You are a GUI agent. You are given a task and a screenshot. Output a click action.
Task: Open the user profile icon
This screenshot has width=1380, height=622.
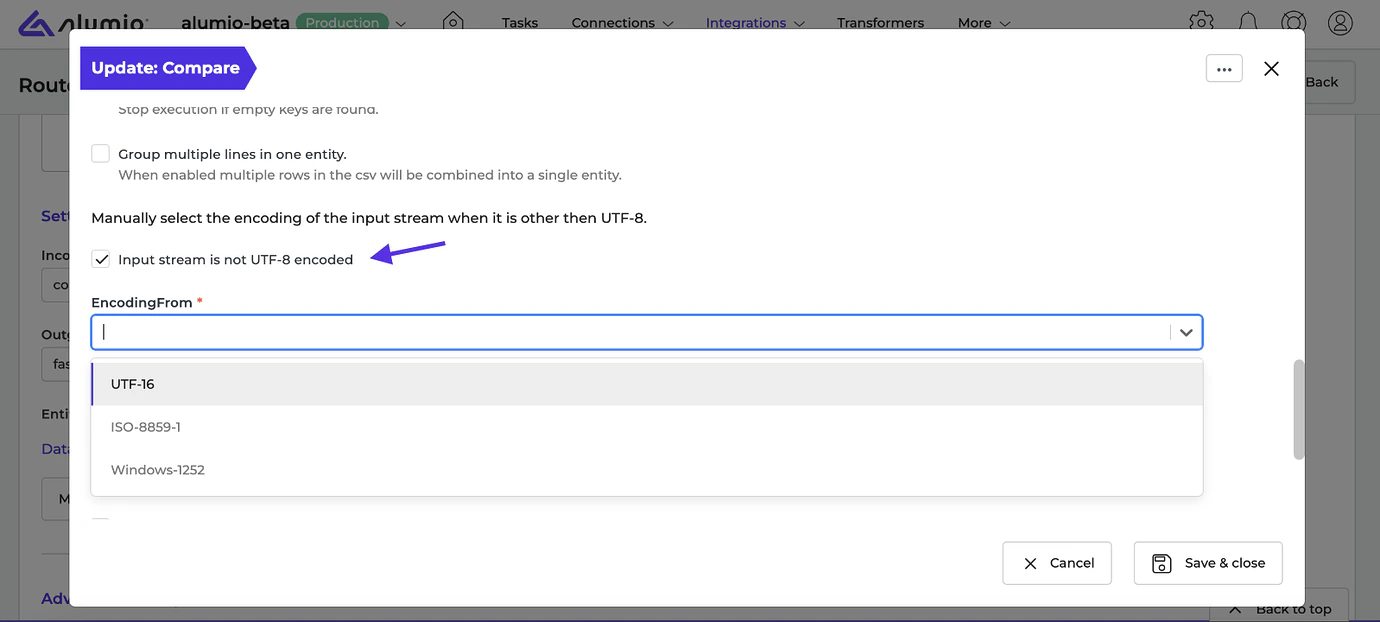pos(1340,22)
